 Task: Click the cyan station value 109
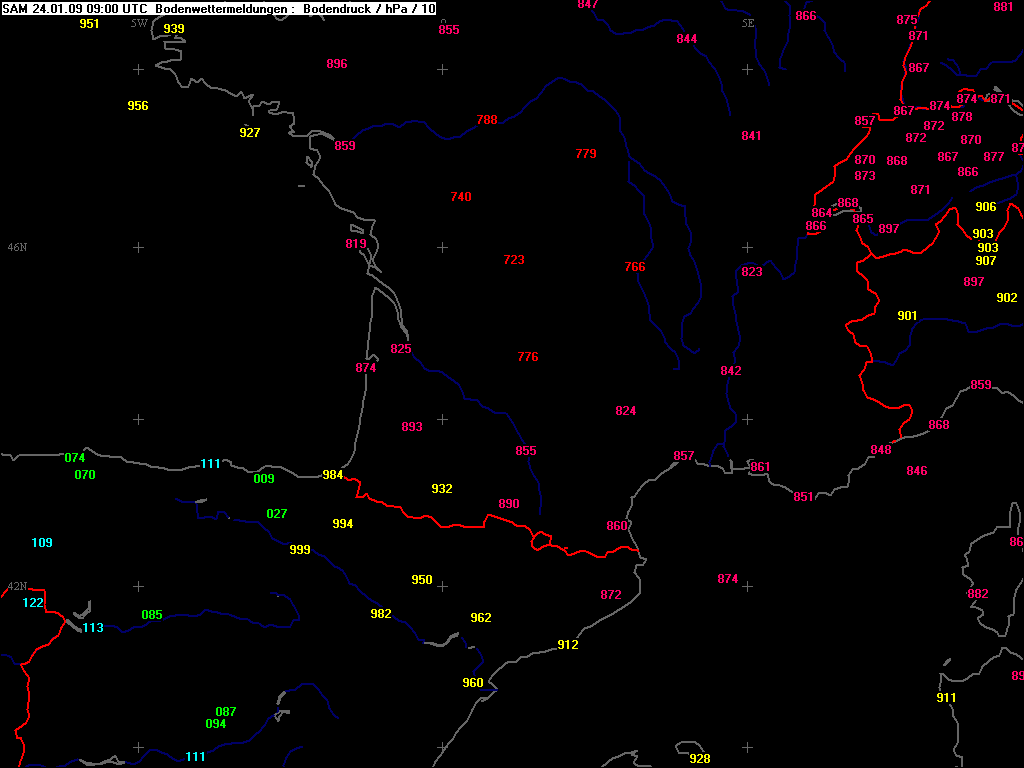tap(42, 543)
